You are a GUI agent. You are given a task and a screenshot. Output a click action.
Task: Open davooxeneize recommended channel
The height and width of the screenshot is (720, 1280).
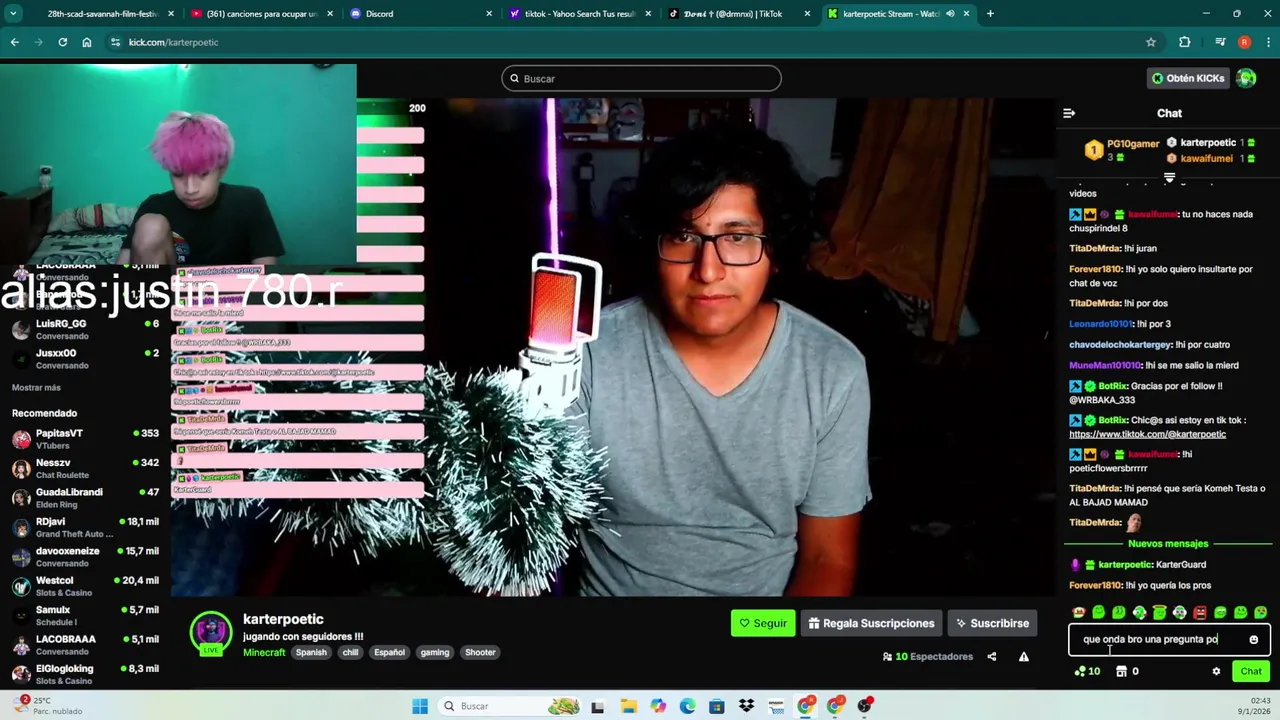[86, 556]
